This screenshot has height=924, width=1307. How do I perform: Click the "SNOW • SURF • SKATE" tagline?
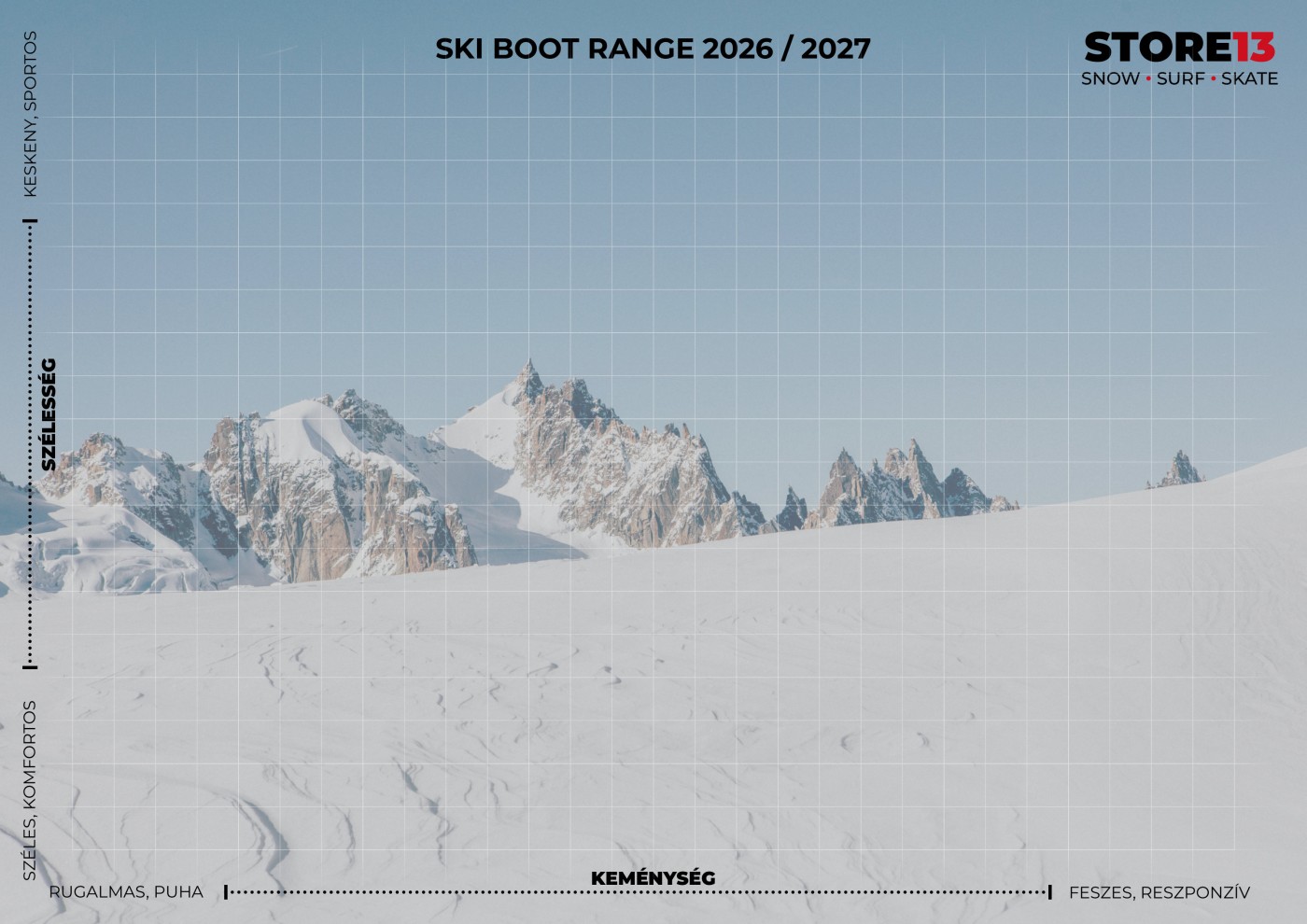pyautogui.click(x=1179, y=78)
